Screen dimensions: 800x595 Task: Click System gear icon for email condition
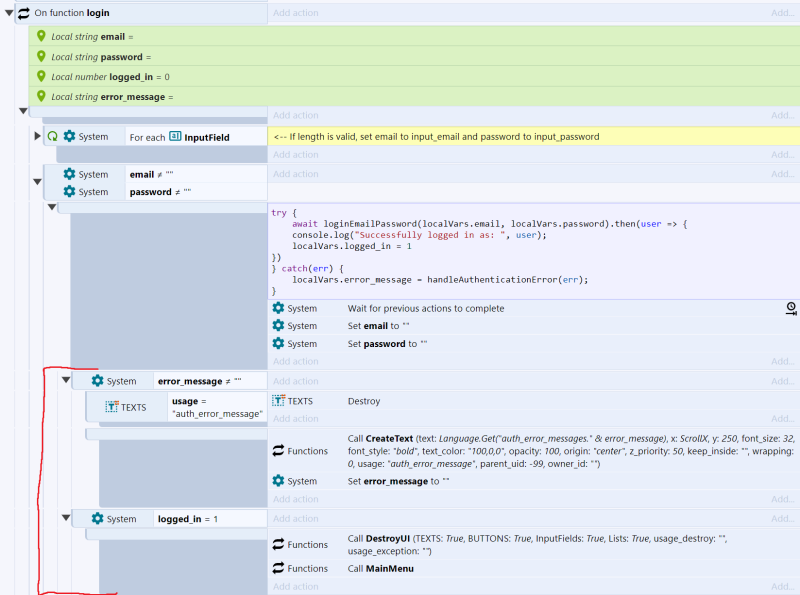(69, 174)
